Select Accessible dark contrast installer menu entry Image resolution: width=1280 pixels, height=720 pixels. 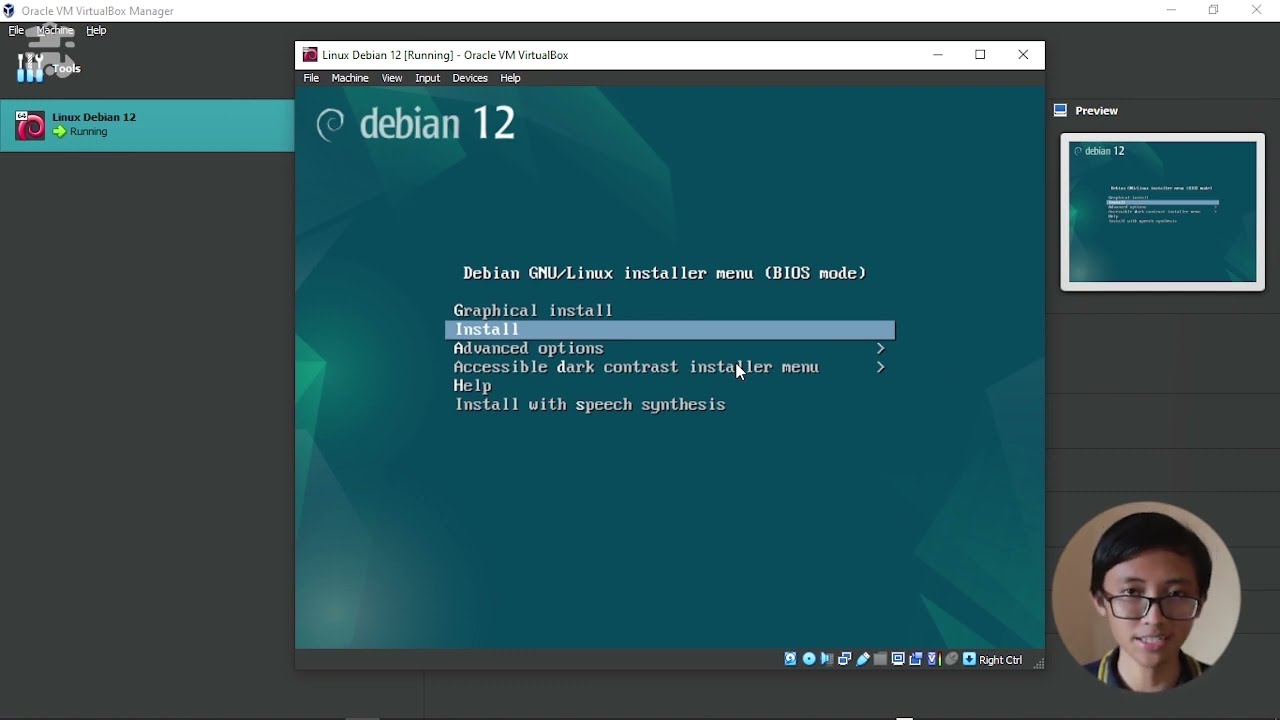tap(636, 367)
